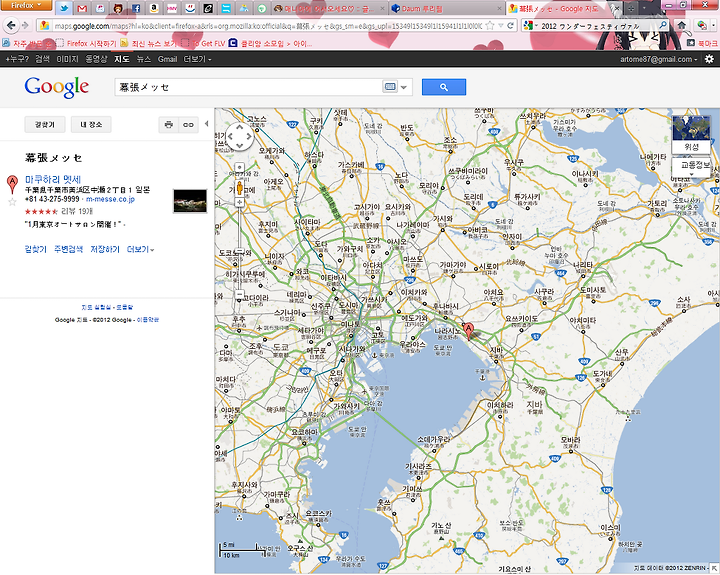Image resolution: width=720 pixels, height=575 pixels.
Task: Reload the page with the refresh icon
Action: pyautogui.click(x=510, y=26)
